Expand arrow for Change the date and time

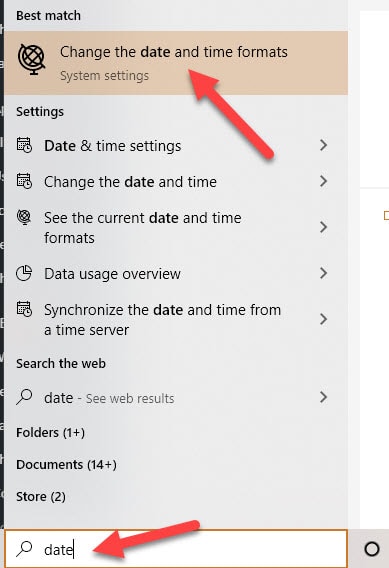[323, 181]
